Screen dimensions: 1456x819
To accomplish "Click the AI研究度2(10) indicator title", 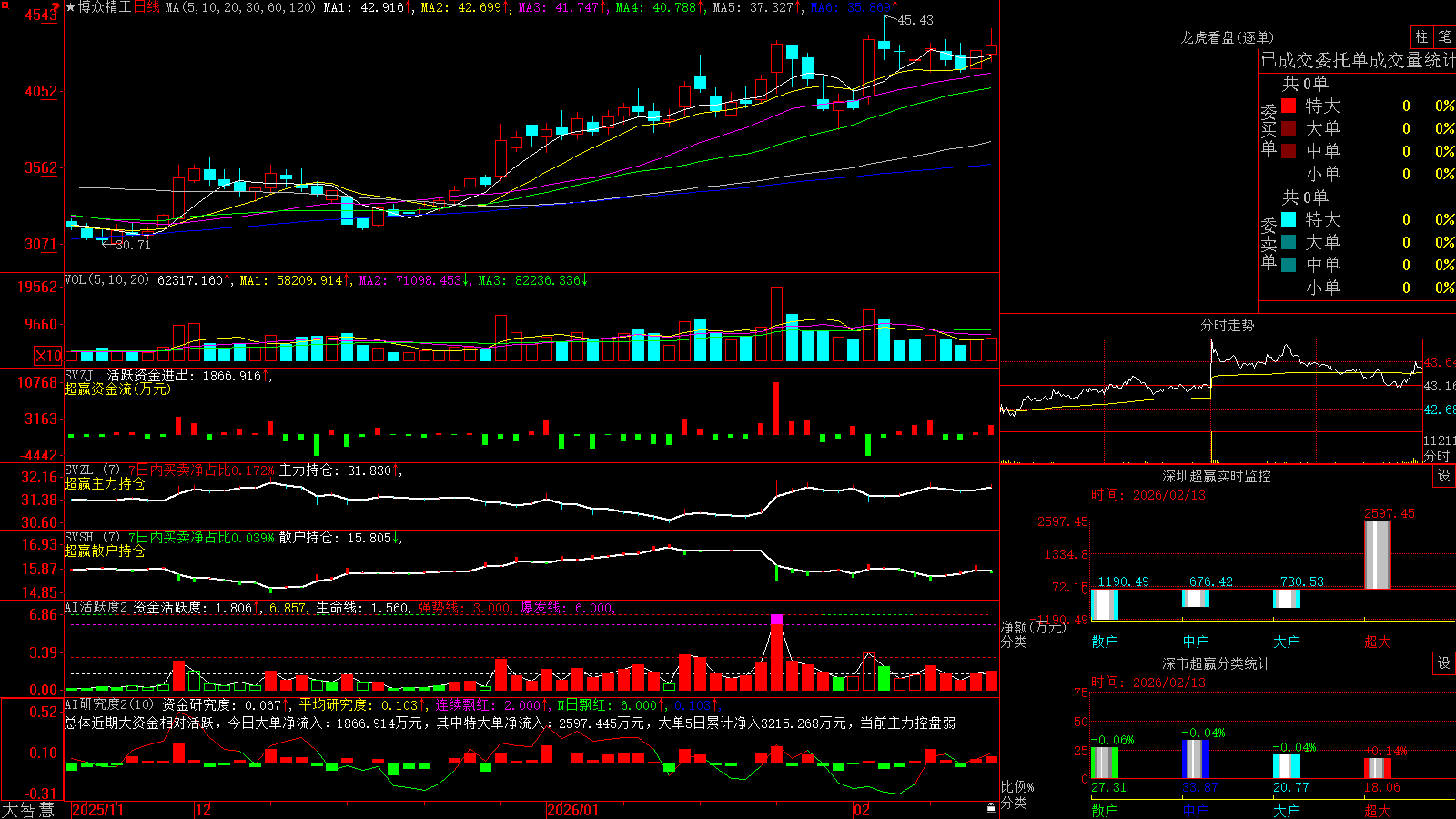I will pyautogui.click(x=109, y=704).
